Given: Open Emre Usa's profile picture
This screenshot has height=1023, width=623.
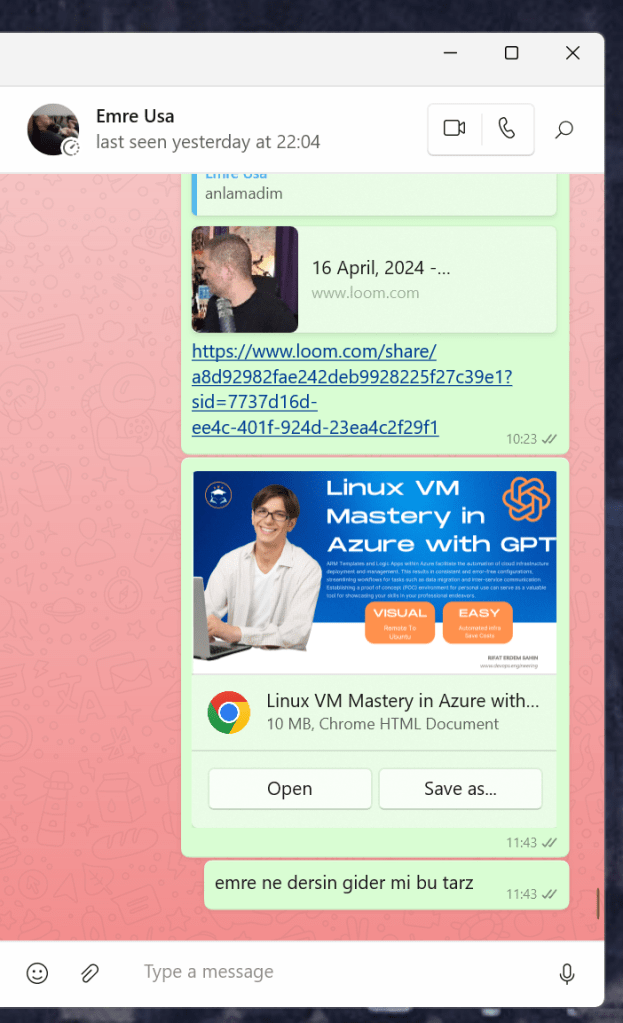Looking at the screenshot, I should (x=53, y=129).
